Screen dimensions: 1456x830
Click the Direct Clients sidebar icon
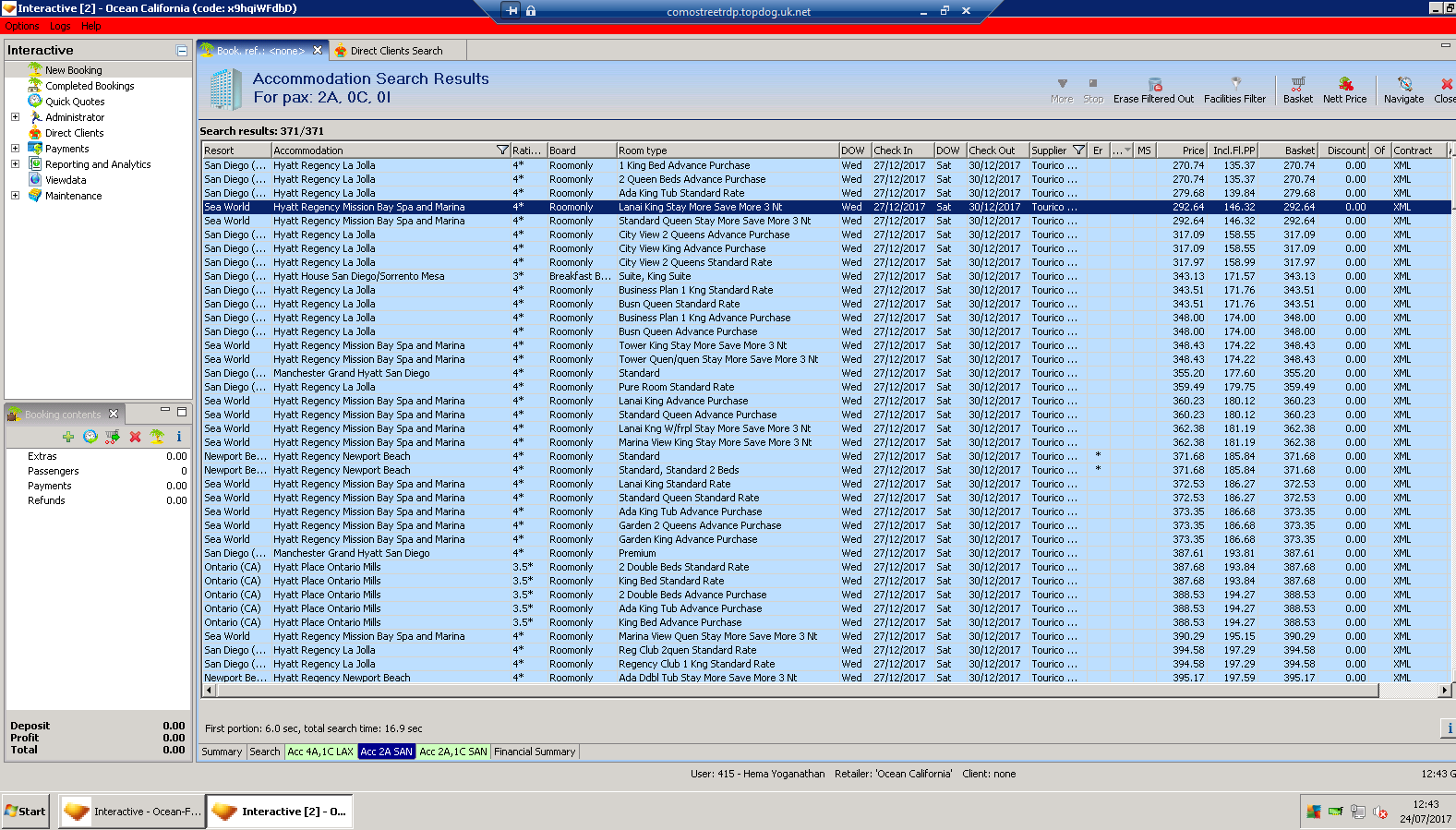pos(35,132)
